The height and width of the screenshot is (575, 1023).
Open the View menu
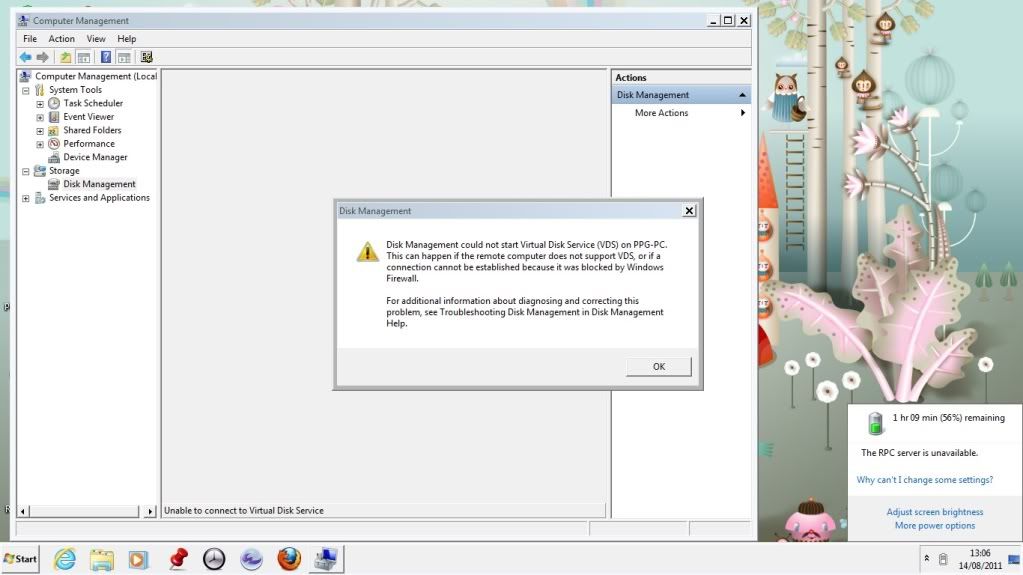96,39
